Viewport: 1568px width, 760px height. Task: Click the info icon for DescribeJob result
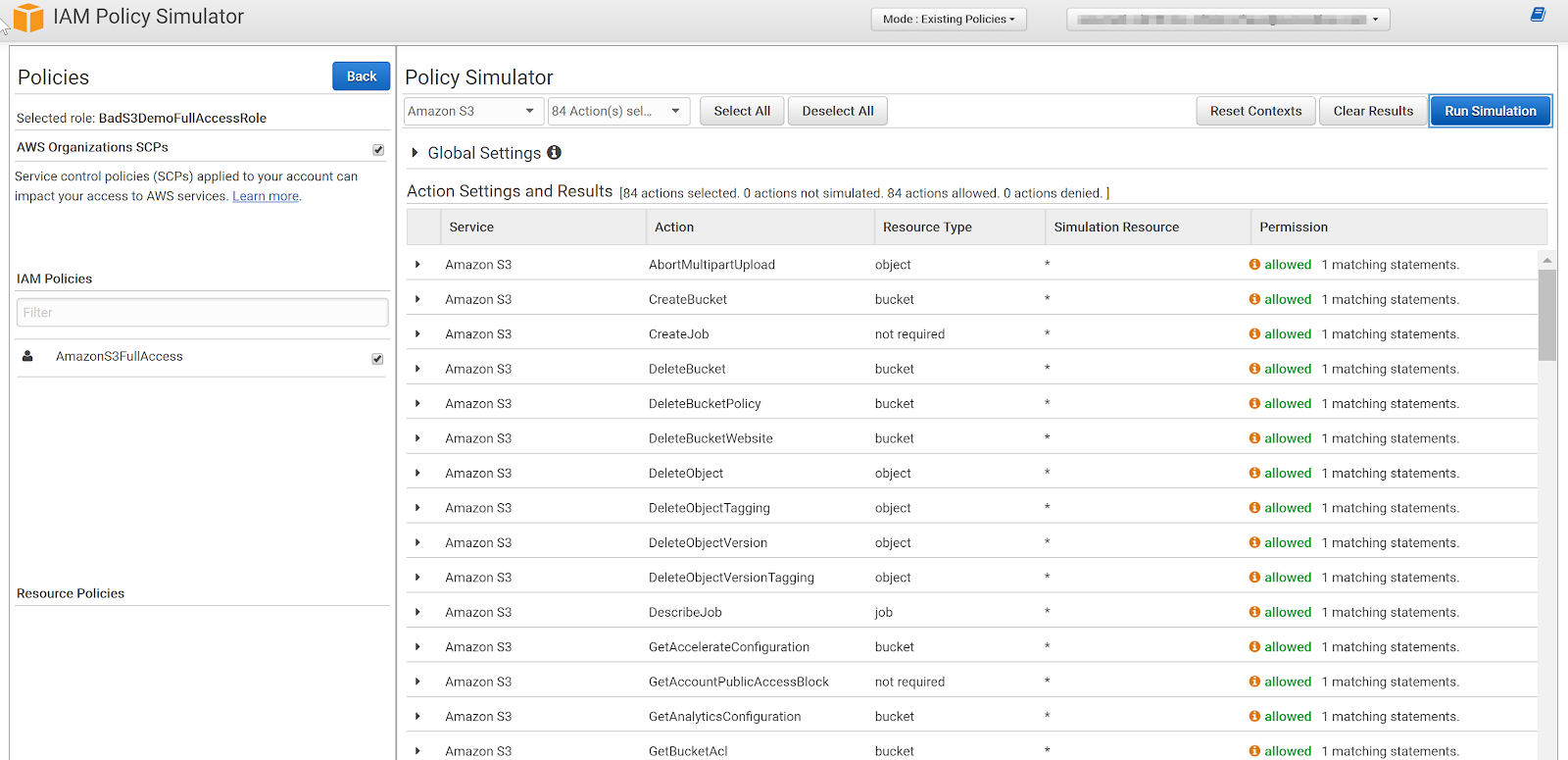coord(1254,612)
